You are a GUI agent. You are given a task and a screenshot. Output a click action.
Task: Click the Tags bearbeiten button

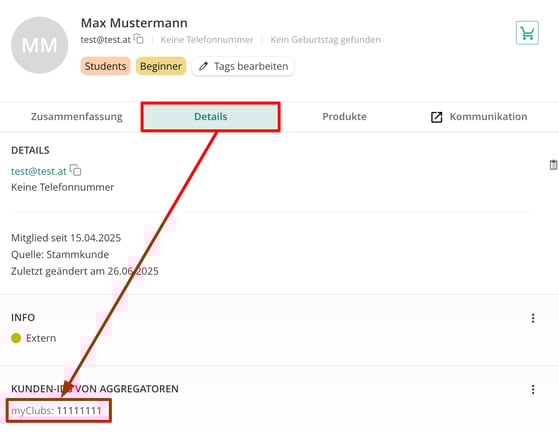point(243,66)
